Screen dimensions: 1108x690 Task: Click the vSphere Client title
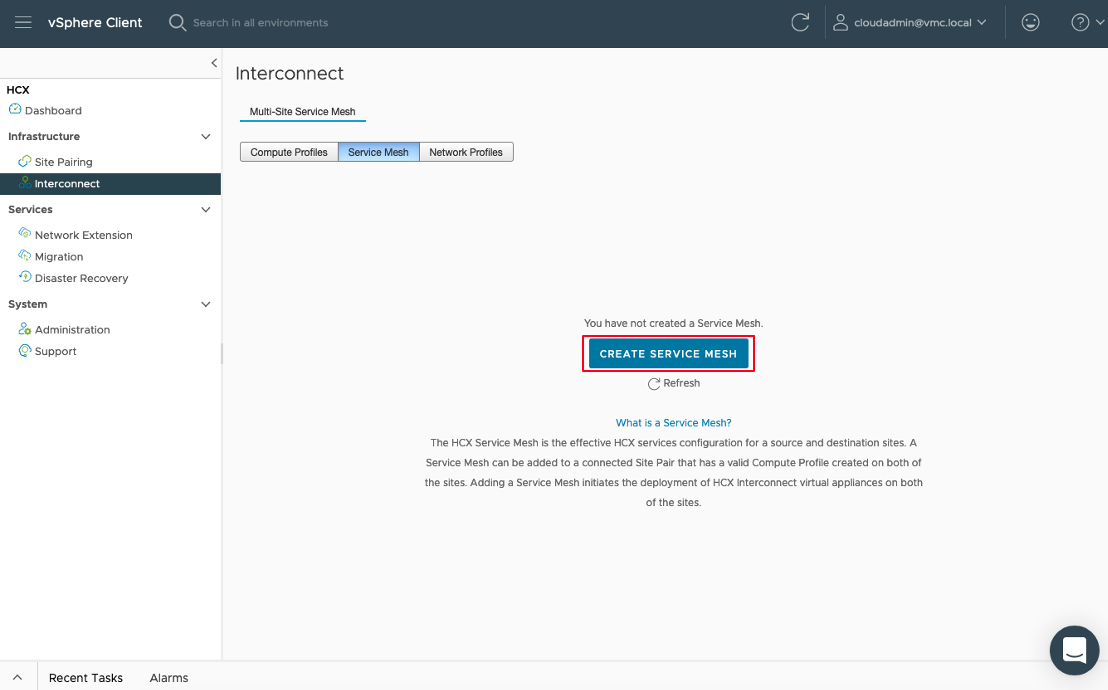[95, 23]
